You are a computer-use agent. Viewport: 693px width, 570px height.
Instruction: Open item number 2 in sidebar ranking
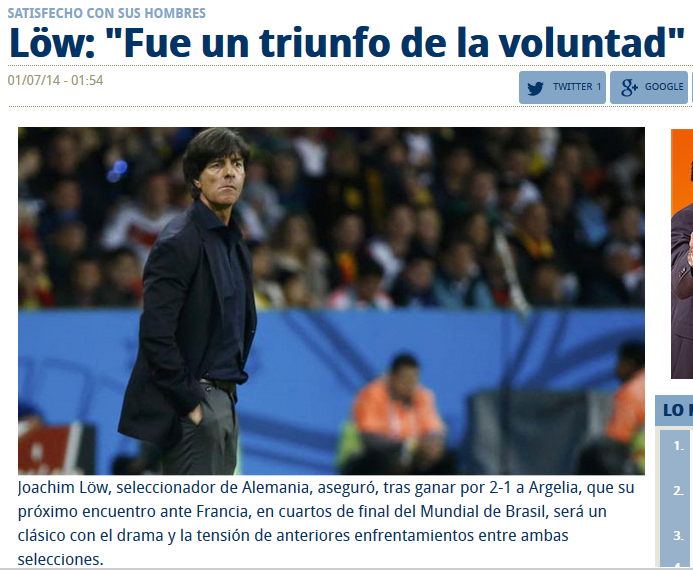678,490
